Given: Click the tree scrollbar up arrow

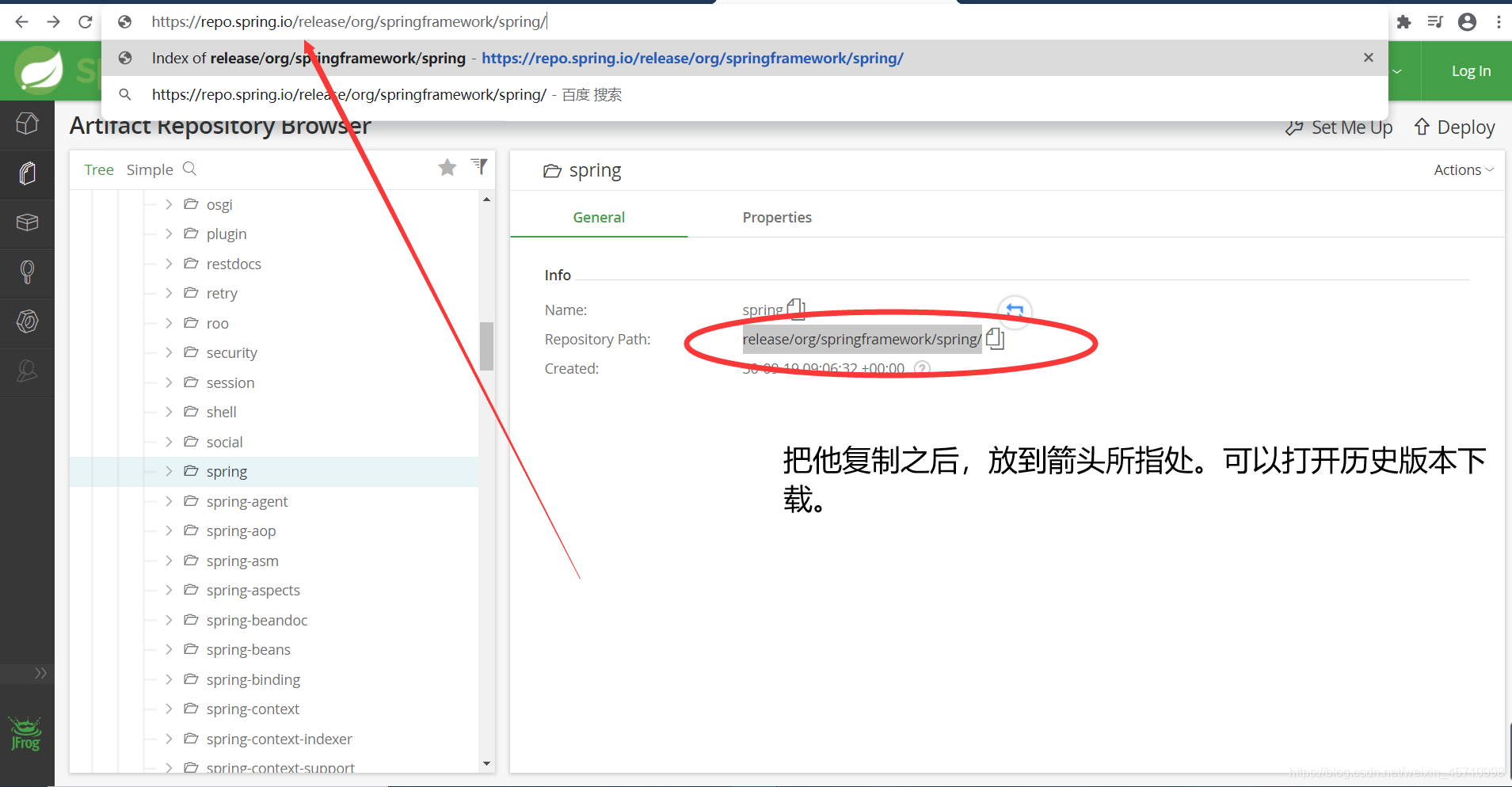Looking at the screenshot, I should 486,200.
